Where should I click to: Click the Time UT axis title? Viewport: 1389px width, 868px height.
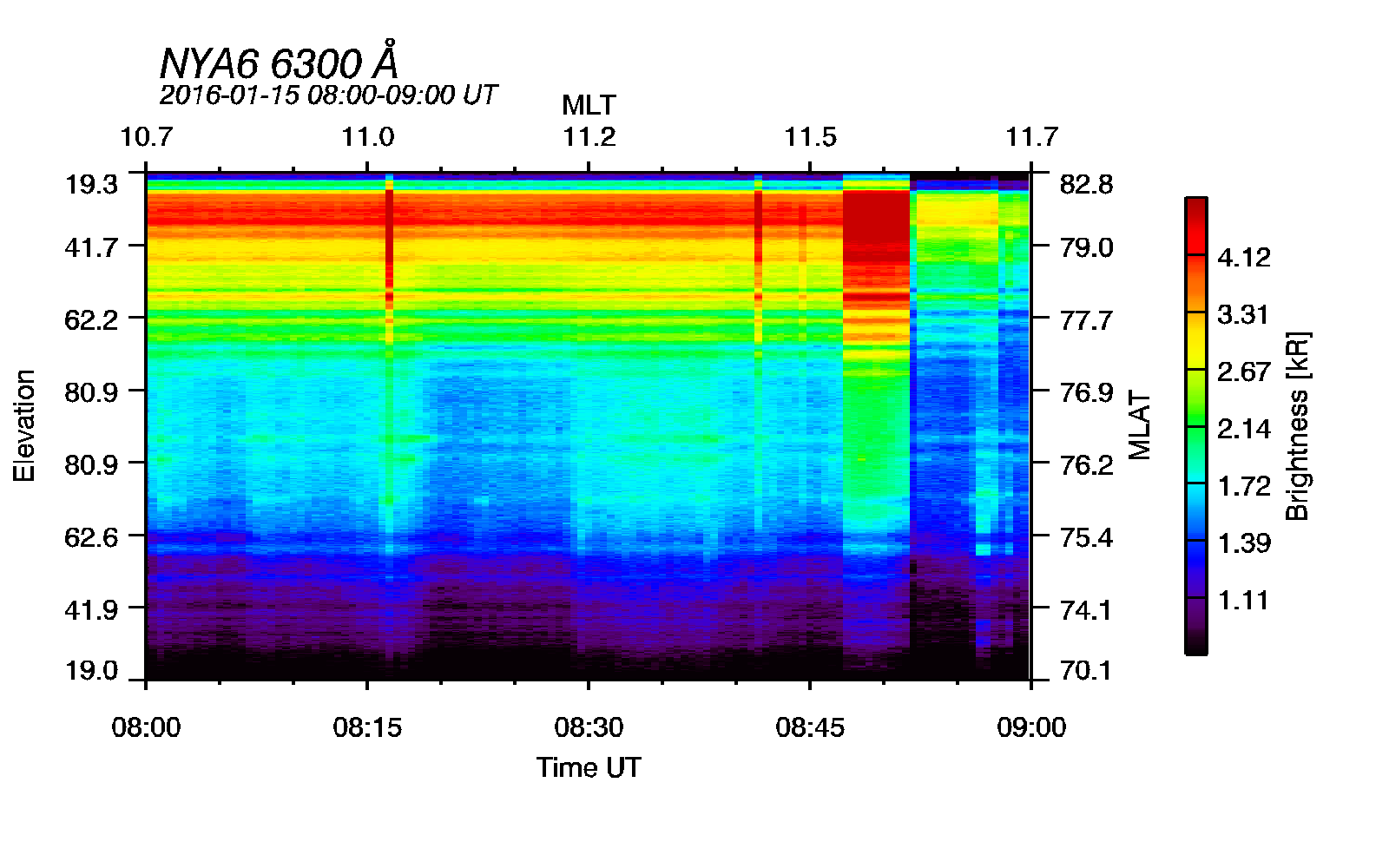(589, 767)
